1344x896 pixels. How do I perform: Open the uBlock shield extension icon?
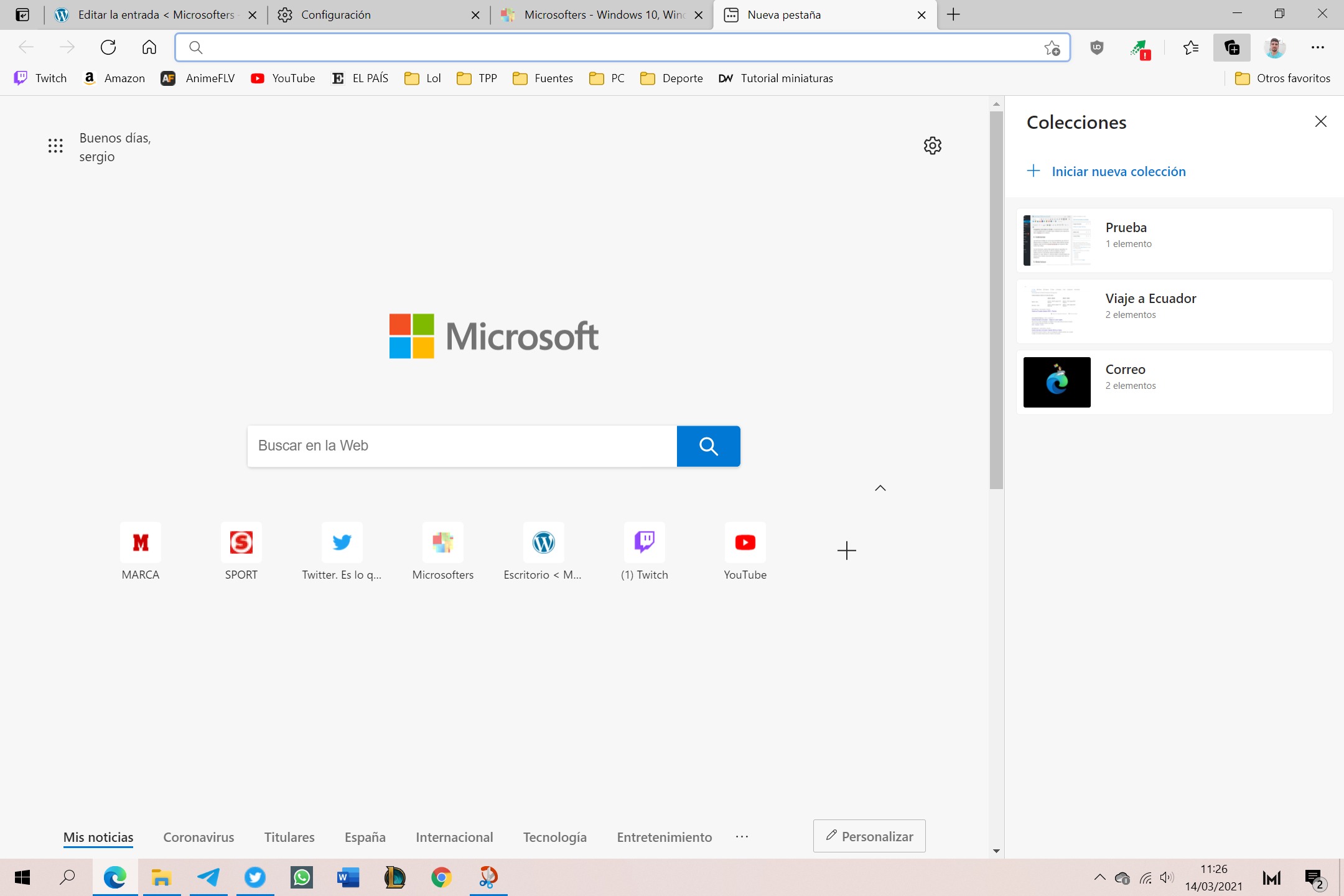tap(1097, 47)
